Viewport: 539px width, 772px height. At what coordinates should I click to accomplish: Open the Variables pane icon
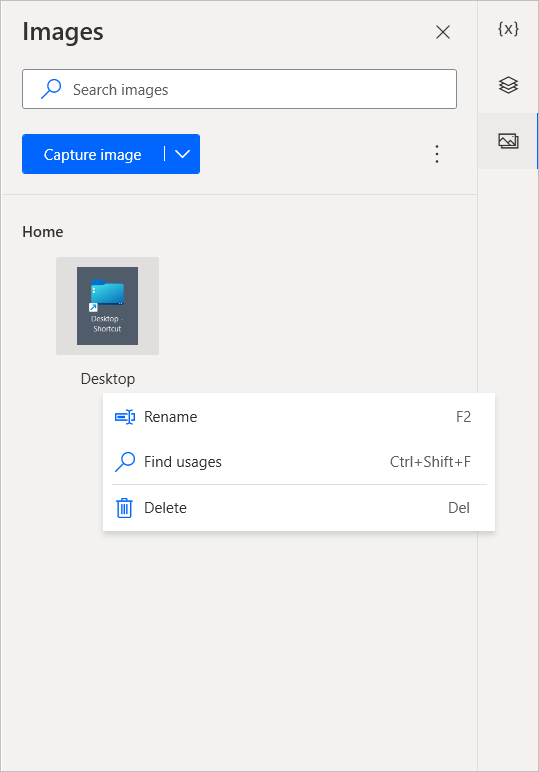click(x=508, y=29)
